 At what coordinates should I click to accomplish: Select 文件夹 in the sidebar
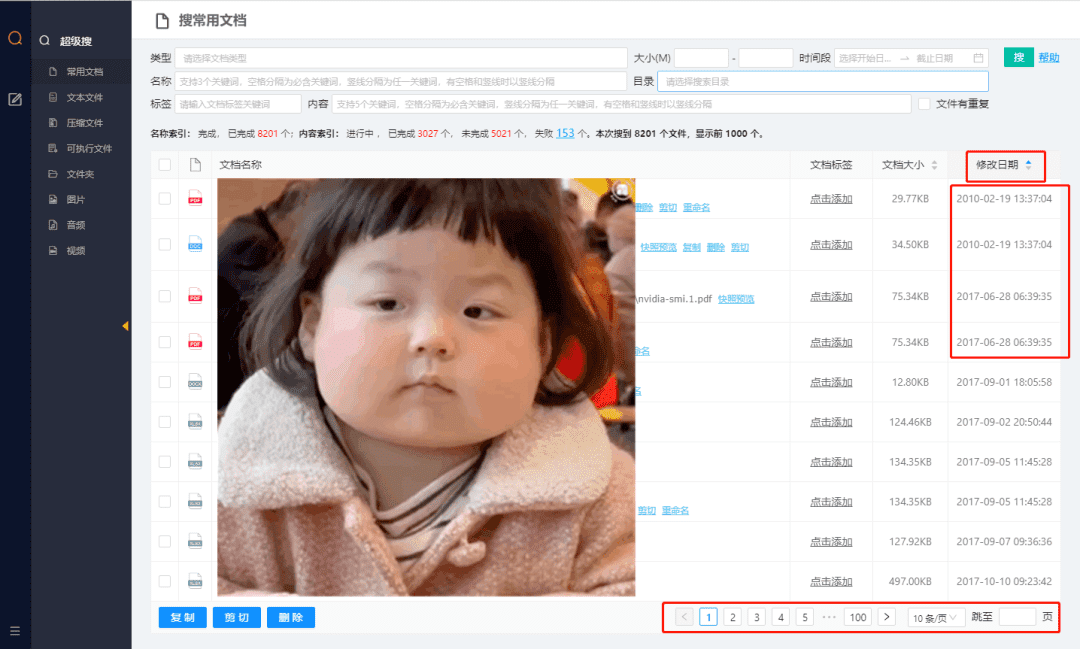81,174
